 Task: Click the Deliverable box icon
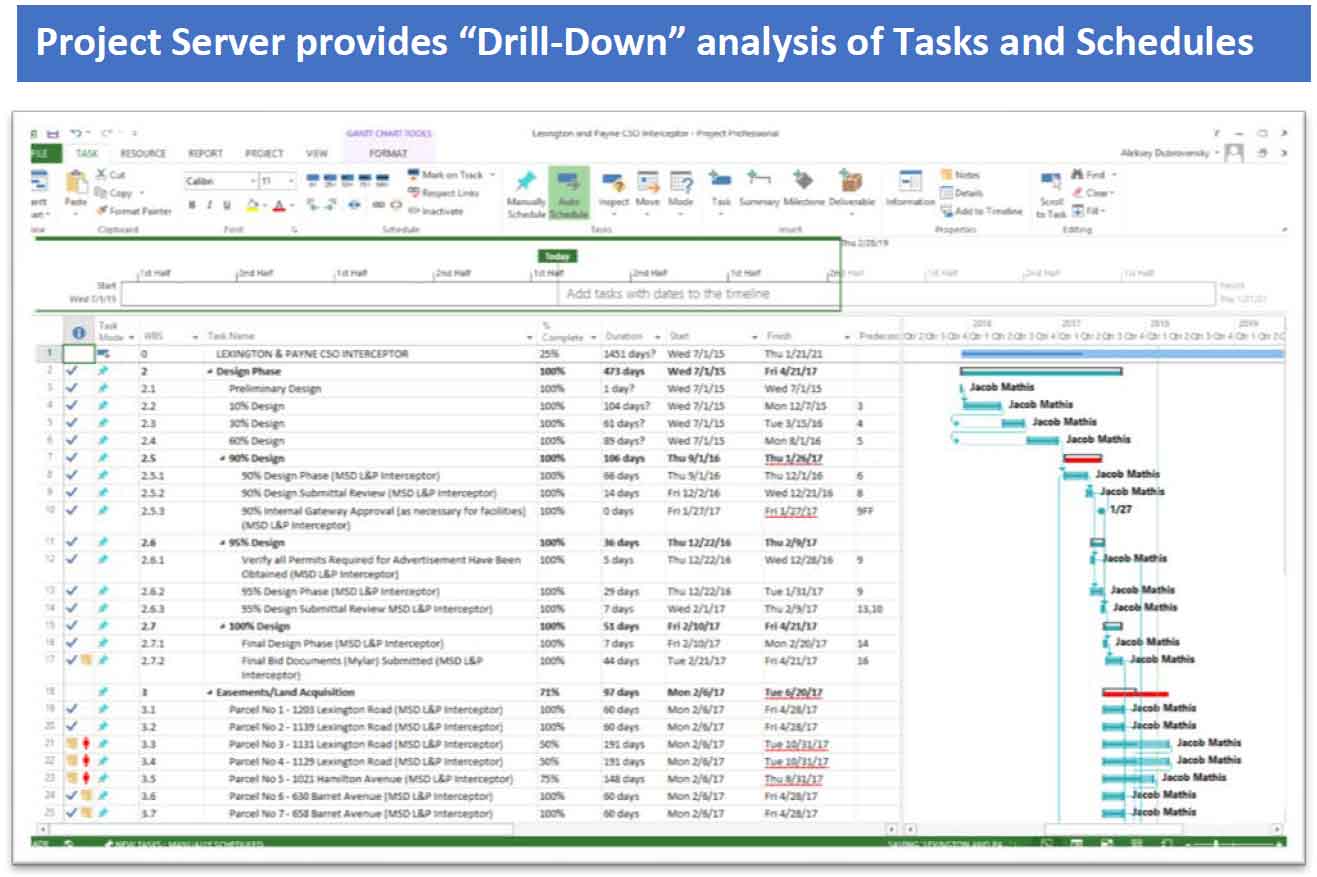852,180
